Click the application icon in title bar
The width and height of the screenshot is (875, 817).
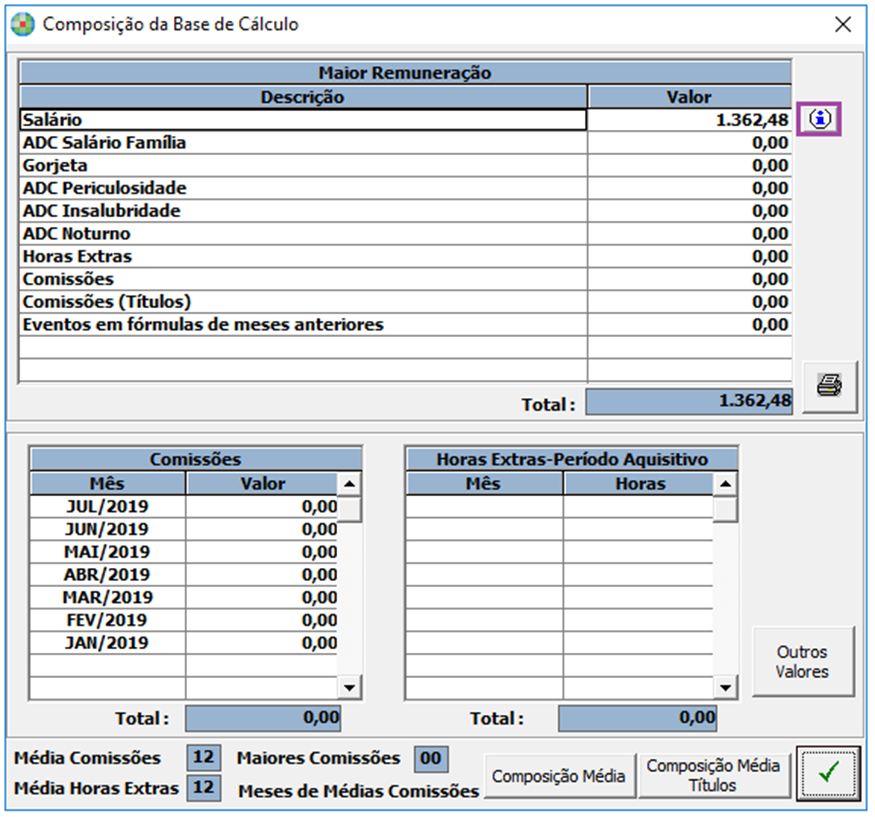pyautogui.click(x=23, y=25)
